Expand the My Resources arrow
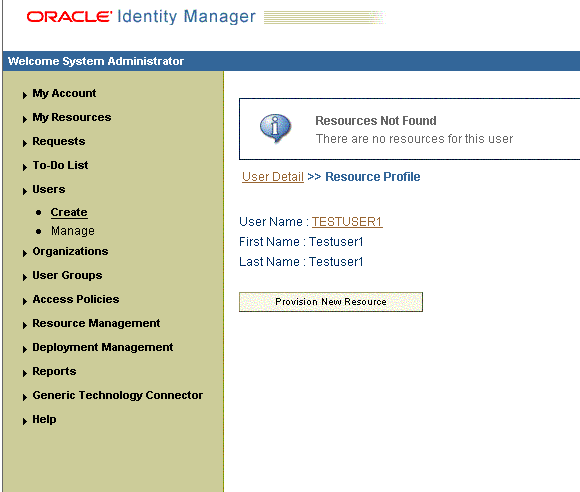Image resolution: width=580 pixels, height=492 pixels. point(24,119)
